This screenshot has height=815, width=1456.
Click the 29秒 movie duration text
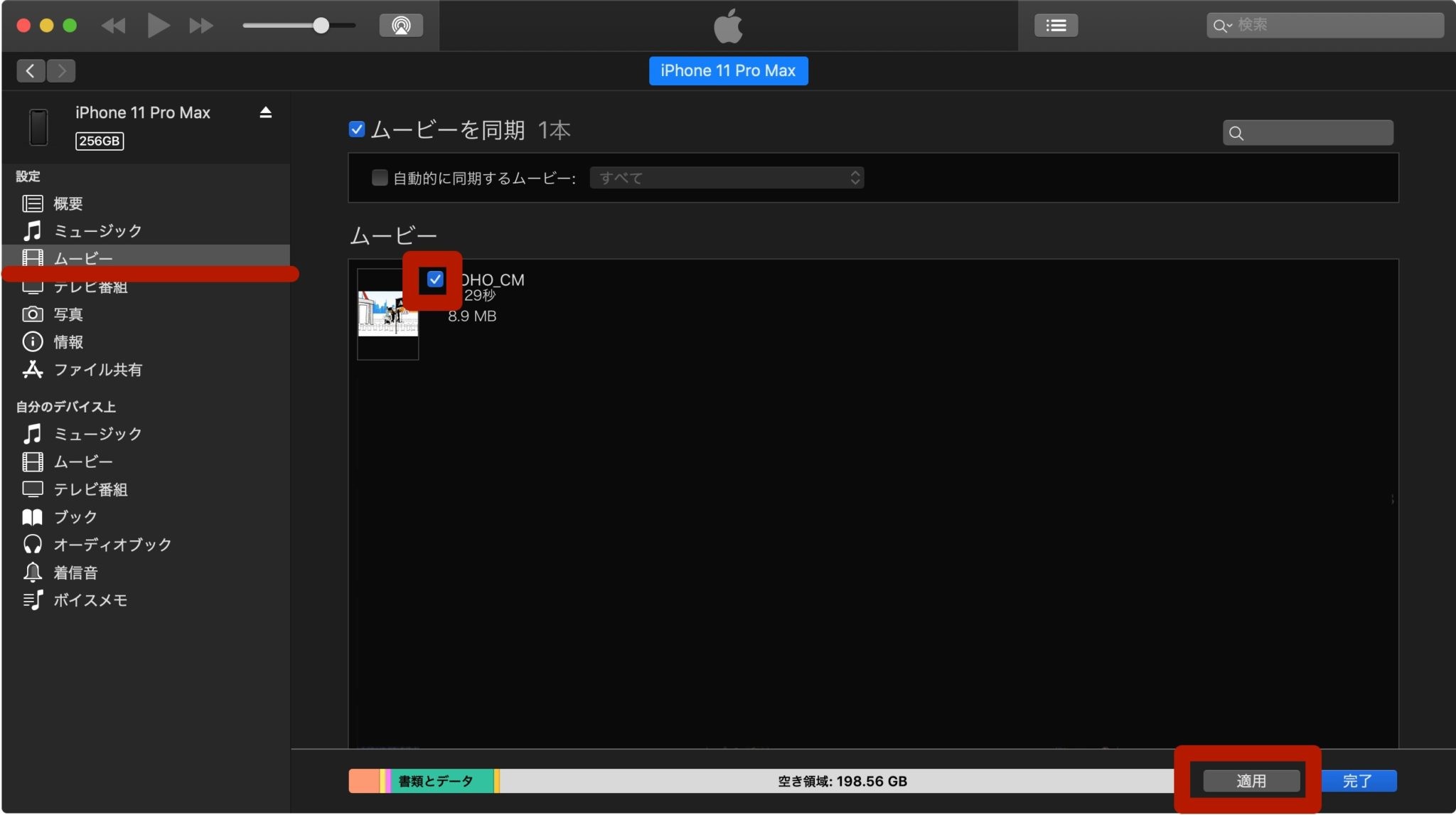click(x=480, y=295)
